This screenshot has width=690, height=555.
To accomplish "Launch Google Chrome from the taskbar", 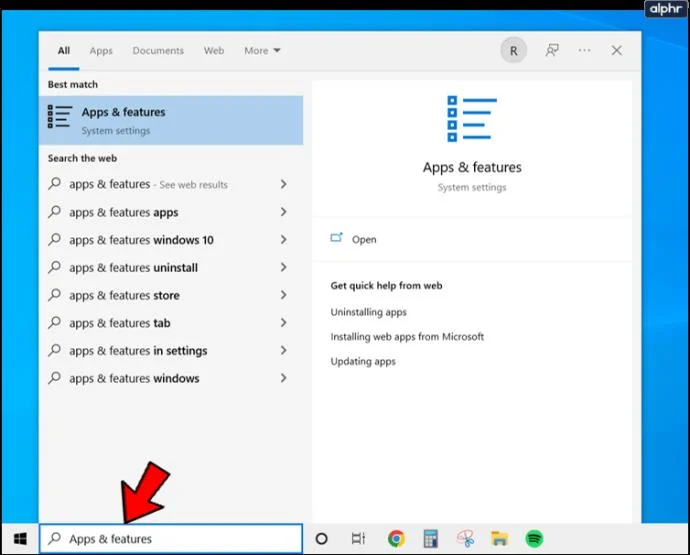I will point(396,539).
